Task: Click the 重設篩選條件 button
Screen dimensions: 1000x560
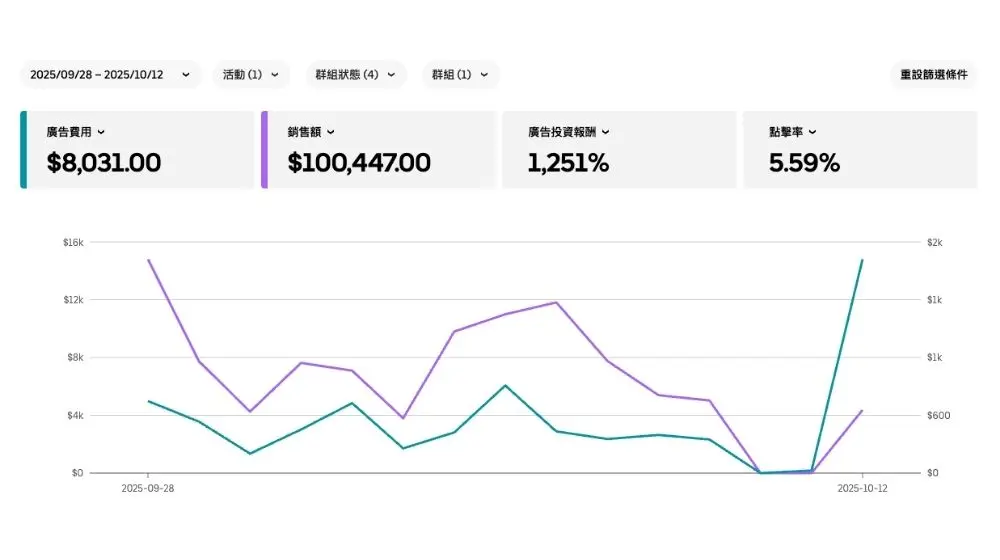Action: pos(933,75)
